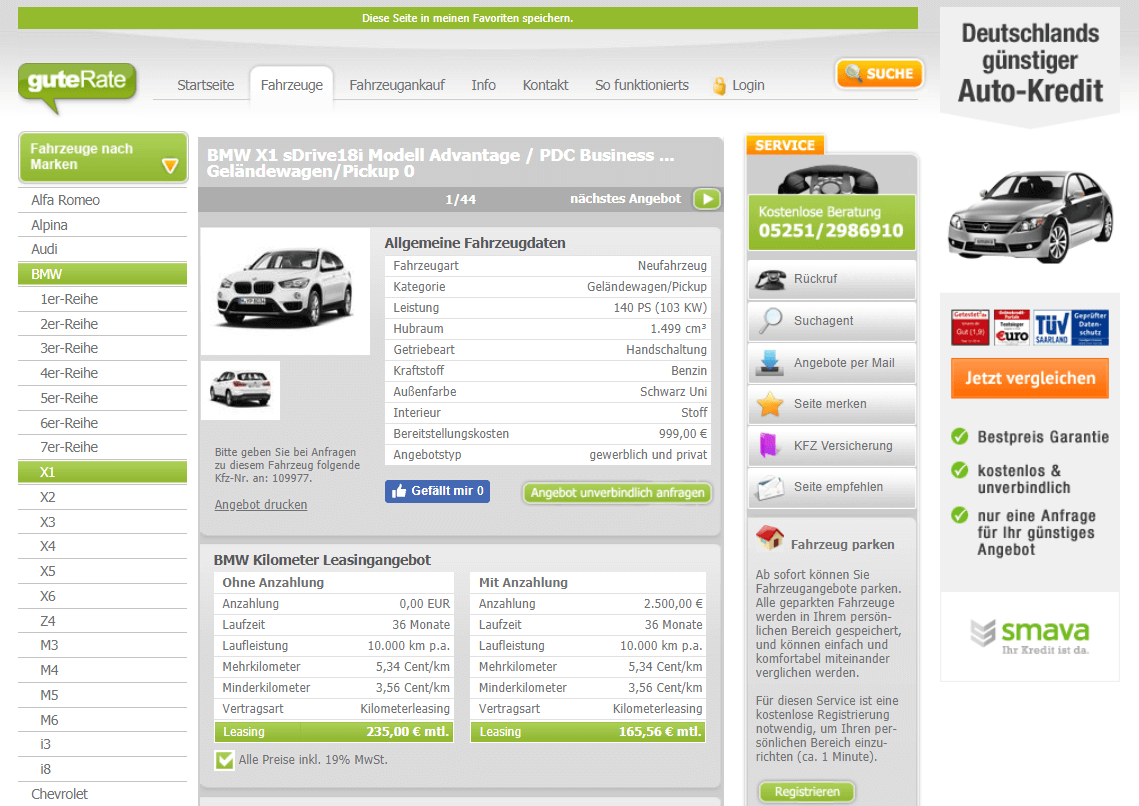Click the guteRate logo

click(x=77, y=87)
